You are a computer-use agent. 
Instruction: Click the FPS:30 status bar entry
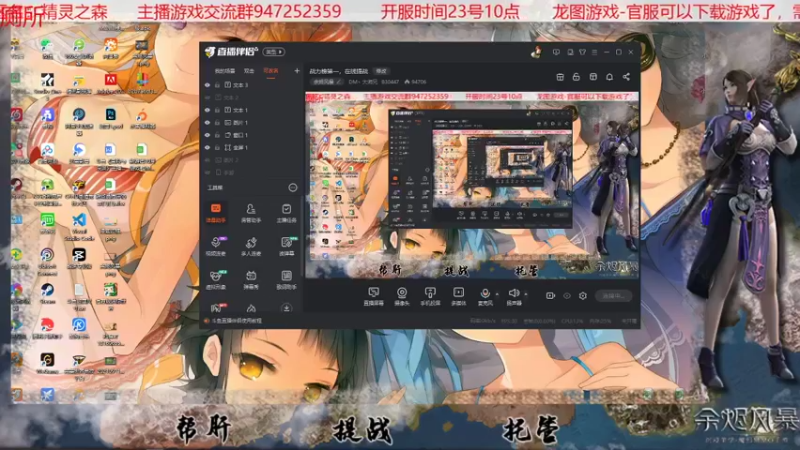tap(509, 321)
